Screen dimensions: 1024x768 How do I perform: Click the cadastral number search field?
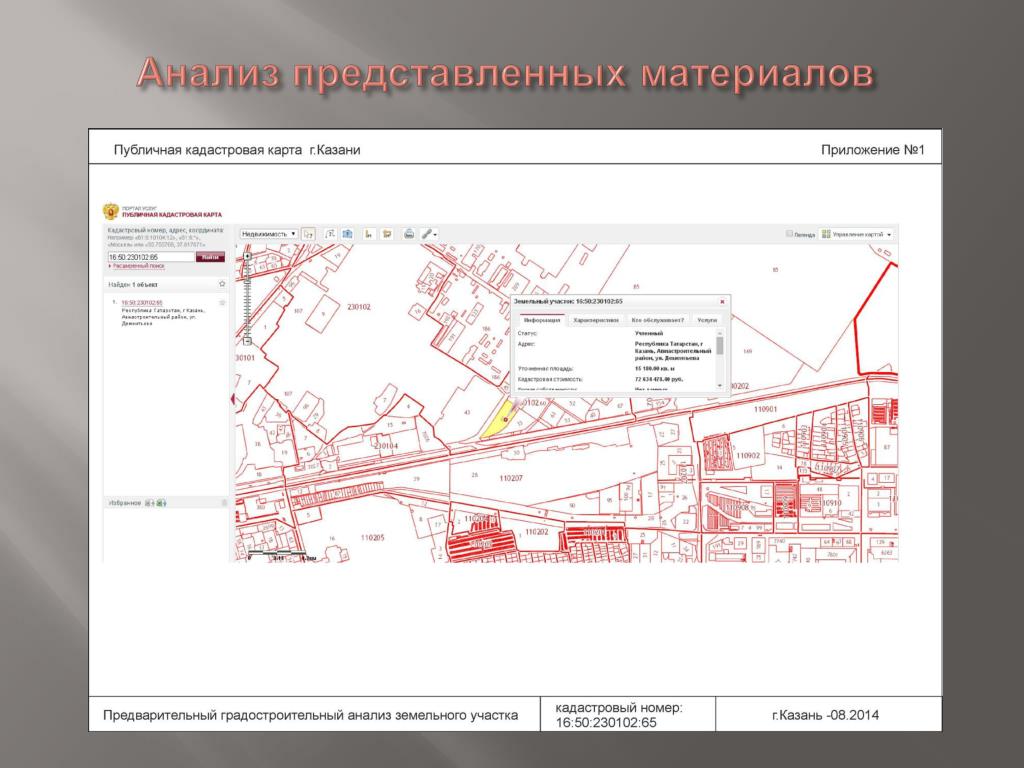tap(151, 257)
